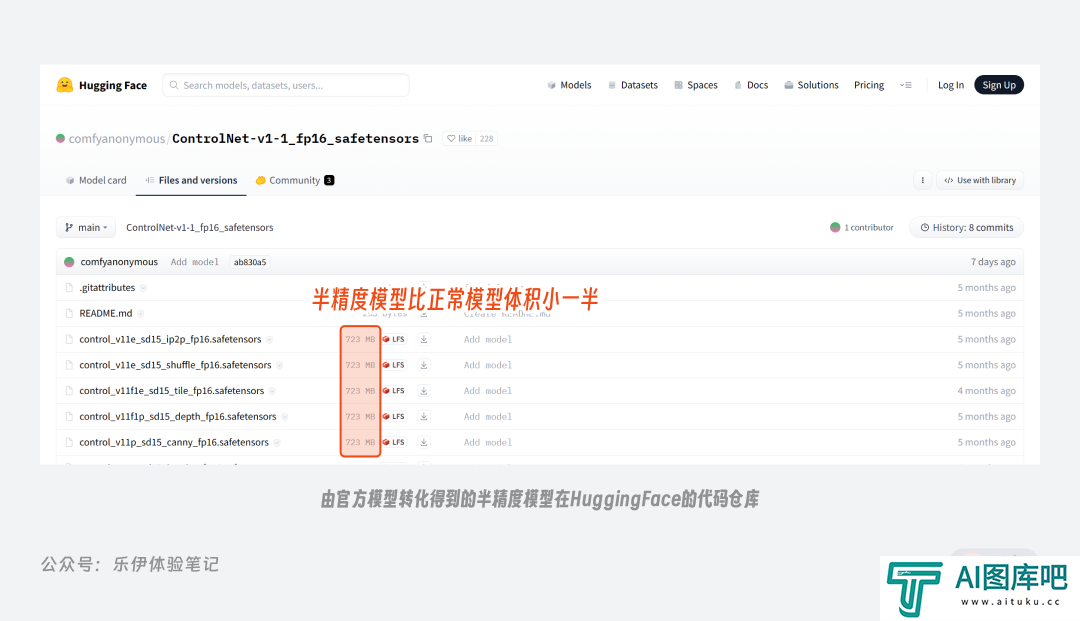Click the file icon beside .gitattributes
This screenshot has width=1080, height=621.
[69, 288]
